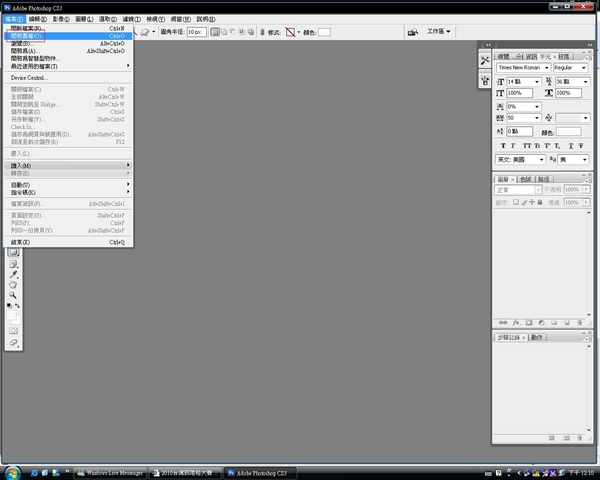Switch to 色版 channels tab

(526, 179)
